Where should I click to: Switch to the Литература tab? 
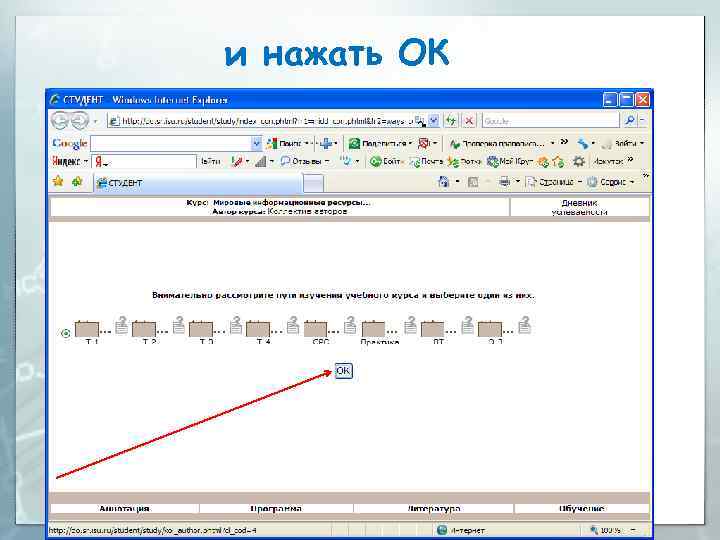point(433,508)
